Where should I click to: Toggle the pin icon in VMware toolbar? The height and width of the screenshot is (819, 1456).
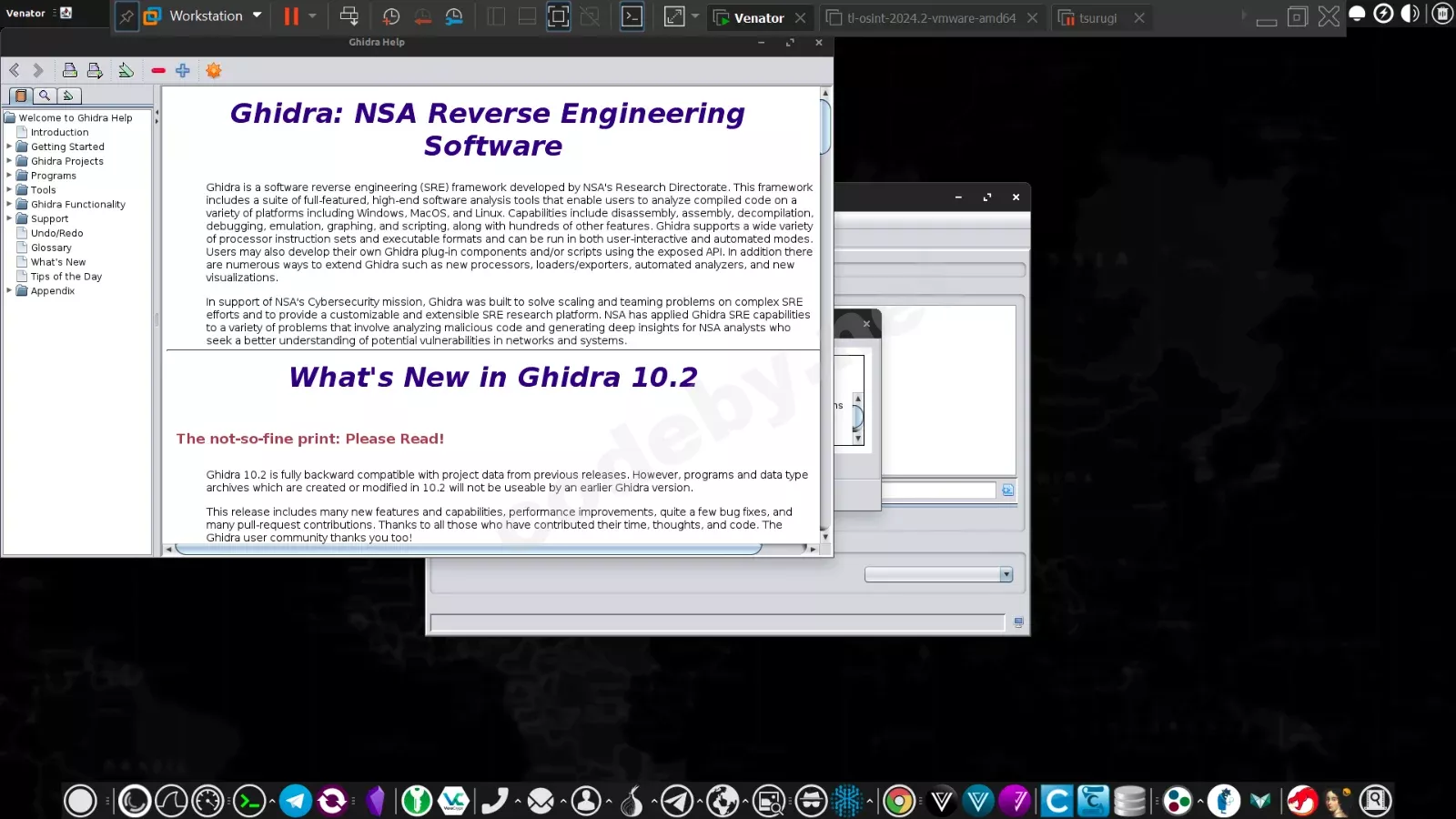126,16
